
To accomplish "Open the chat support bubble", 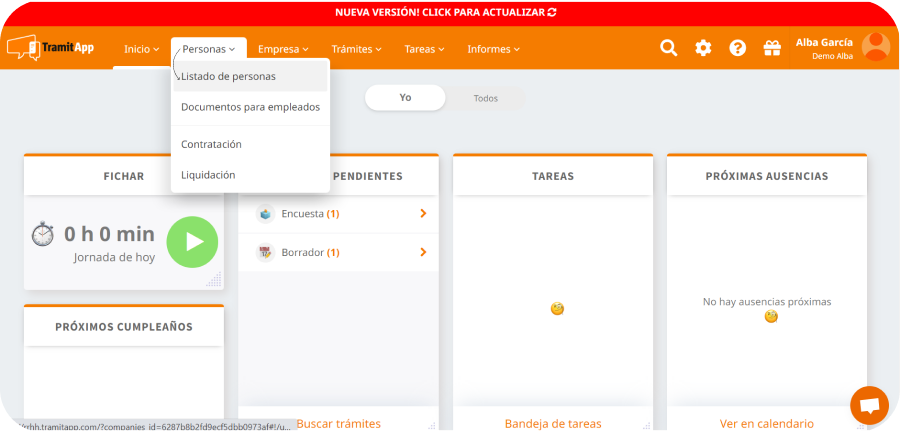I will point(869,405).
